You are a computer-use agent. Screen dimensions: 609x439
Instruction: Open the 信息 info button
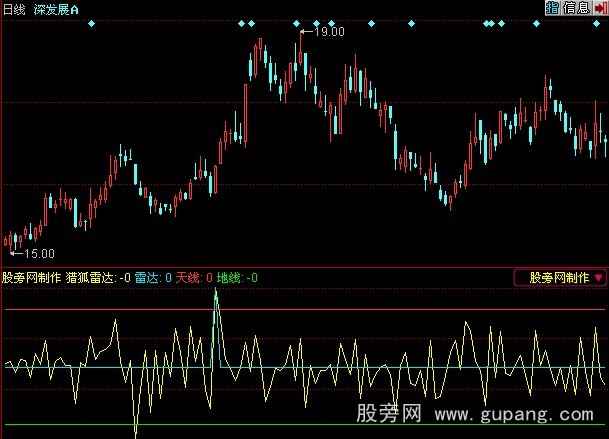click(577, 7)
